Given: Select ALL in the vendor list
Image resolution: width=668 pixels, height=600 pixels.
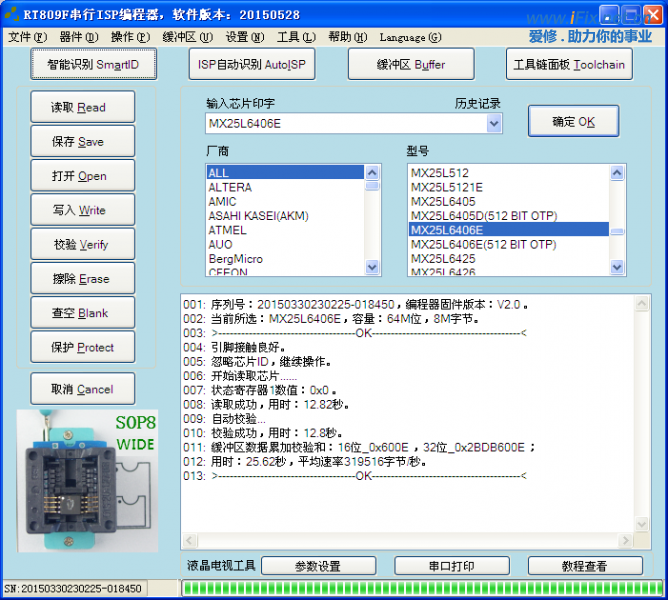Looking at the screenshot, I should (x=285, y=173).
